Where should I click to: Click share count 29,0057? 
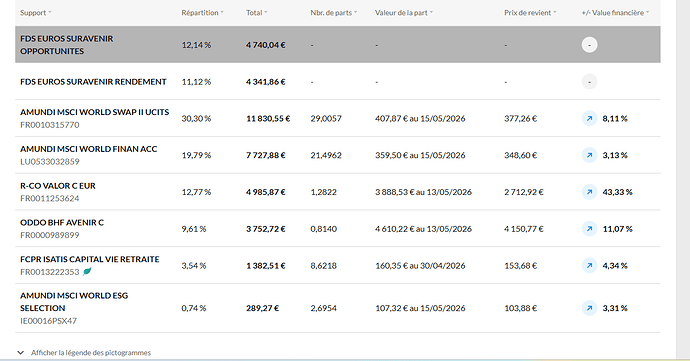[326, 118]
